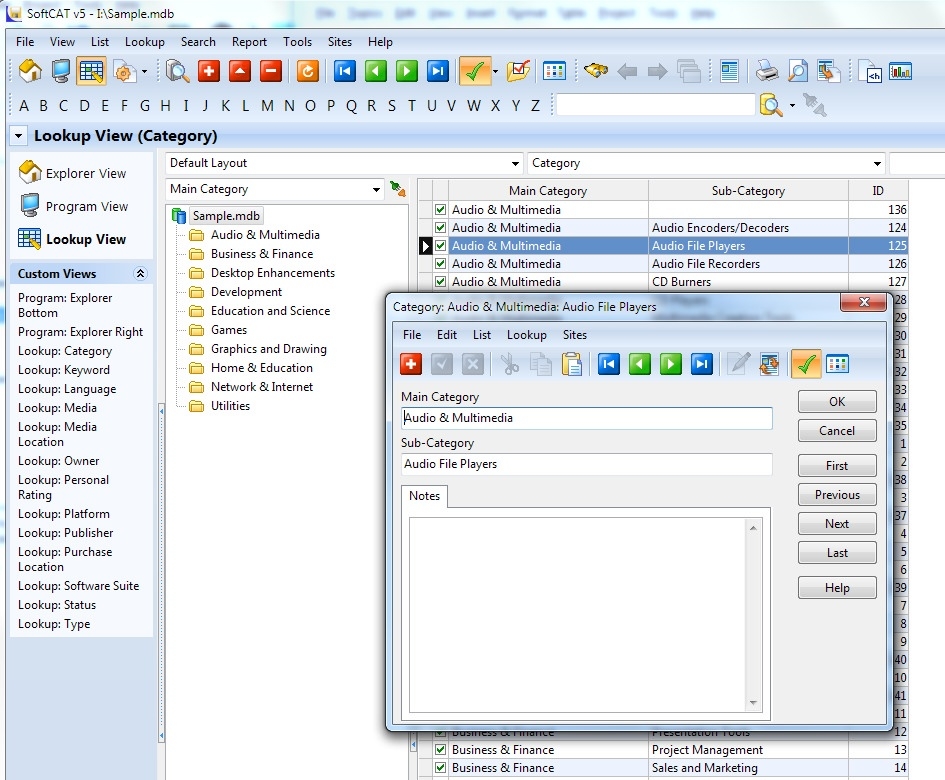Expand the Main Category dropdown above the tree
This screenshot has width=945, height=780.
376,189
